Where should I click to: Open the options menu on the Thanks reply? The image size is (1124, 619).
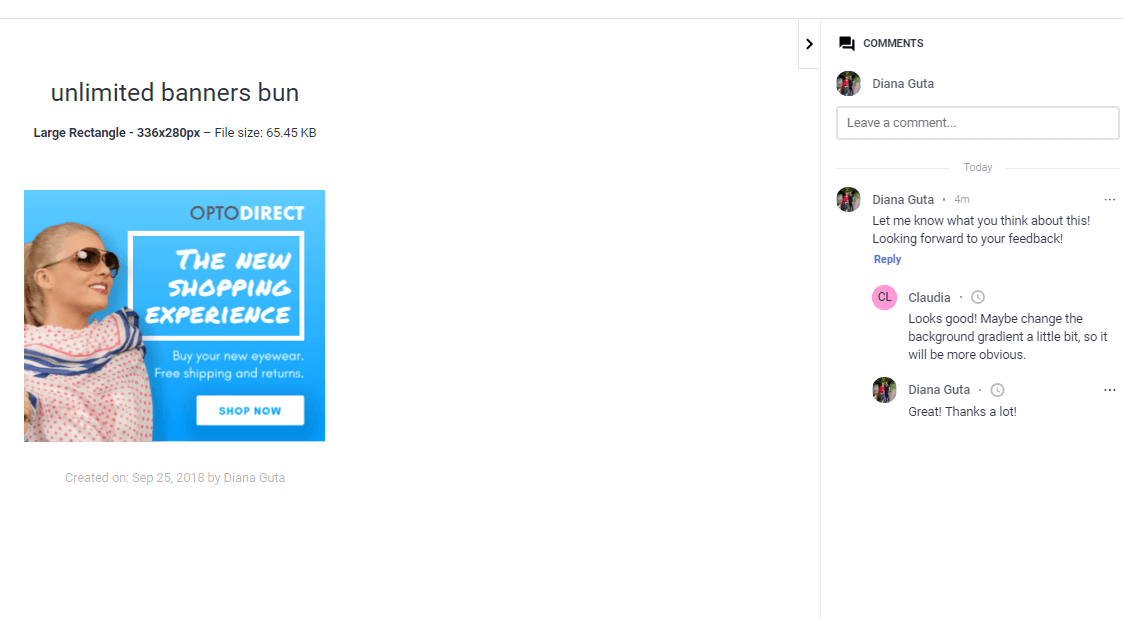(x=1110, y=390)
